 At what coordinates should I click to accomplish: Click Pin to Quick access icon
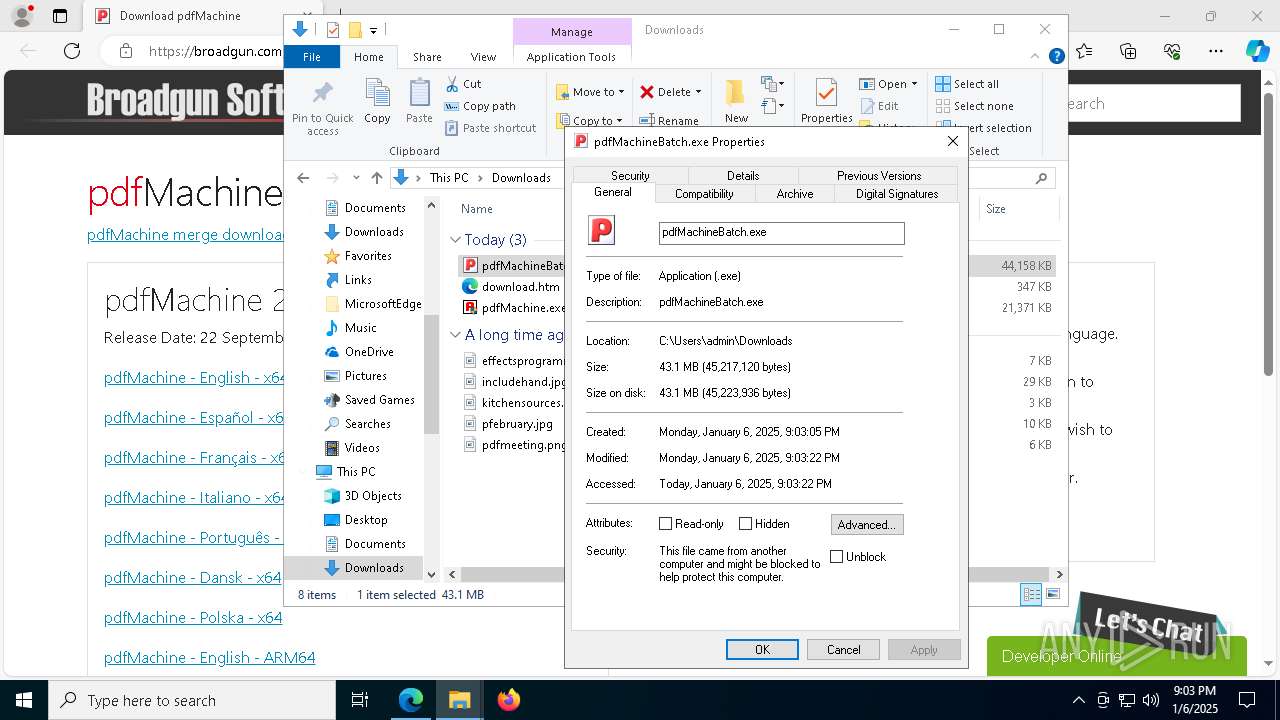322,94
